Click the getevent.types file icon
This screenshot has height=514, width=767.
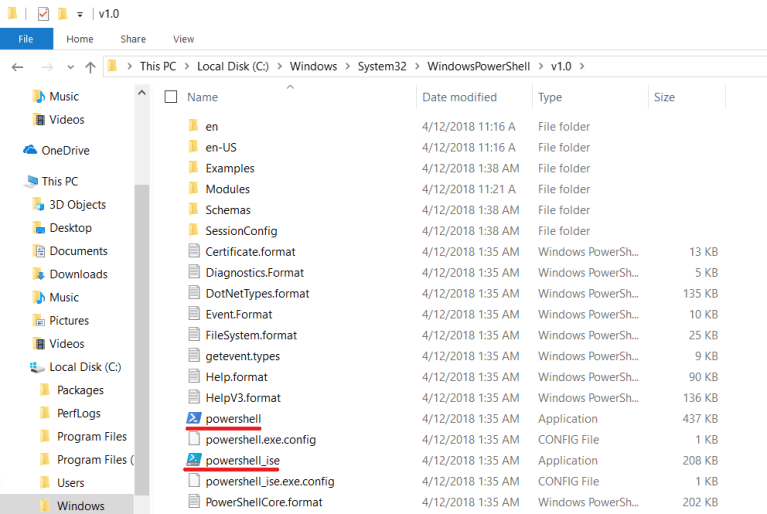[x=194, y=356]
